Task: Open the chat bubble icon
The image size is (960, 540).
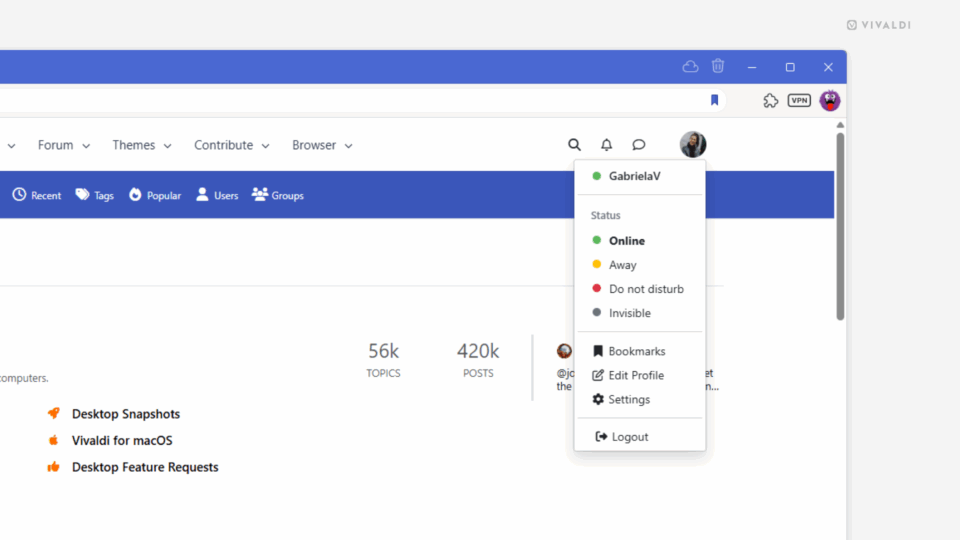Action: click(639, 144)
